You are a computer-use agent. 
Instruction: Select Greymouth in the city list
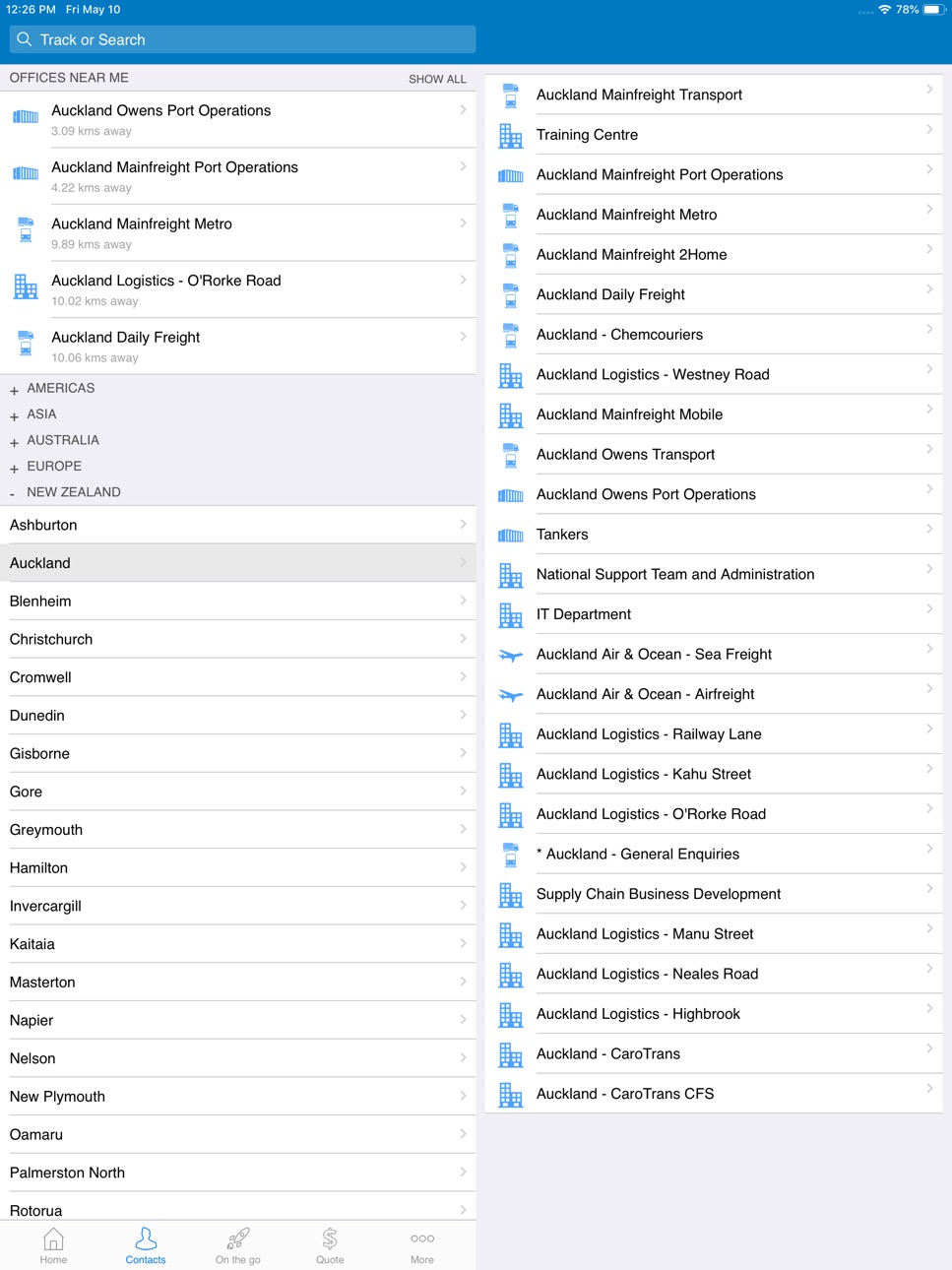click(238, 830)
